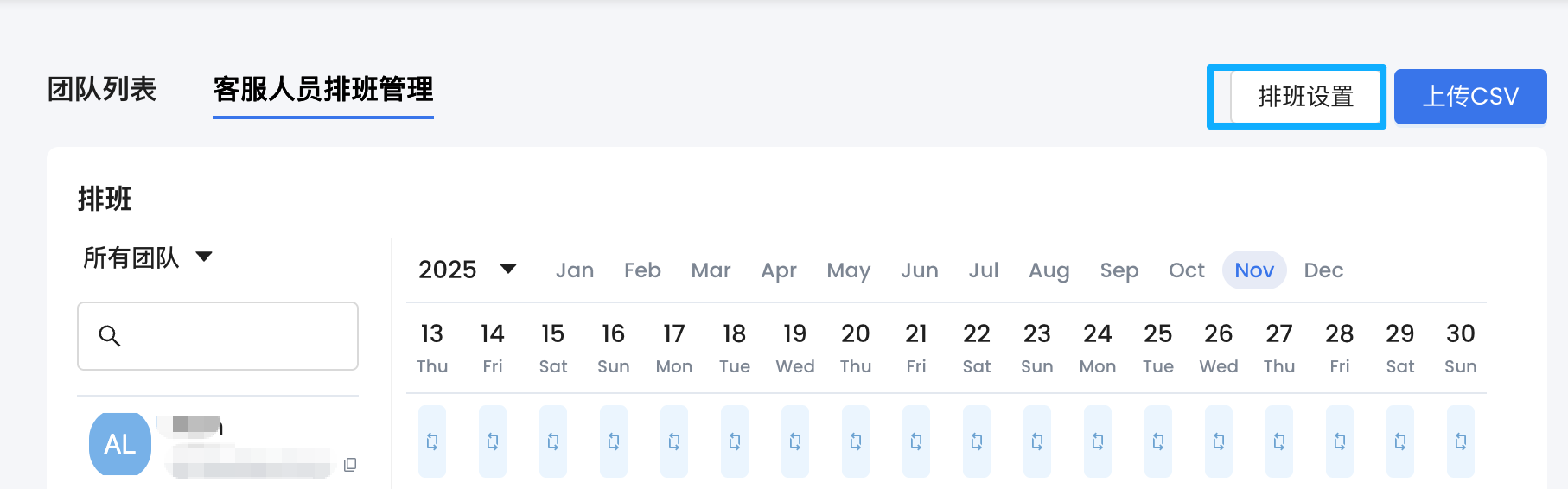The height and width of the screenshot is (489, 1568).
Task: Click the shift icon under Mon 24
Action: 1098,441
